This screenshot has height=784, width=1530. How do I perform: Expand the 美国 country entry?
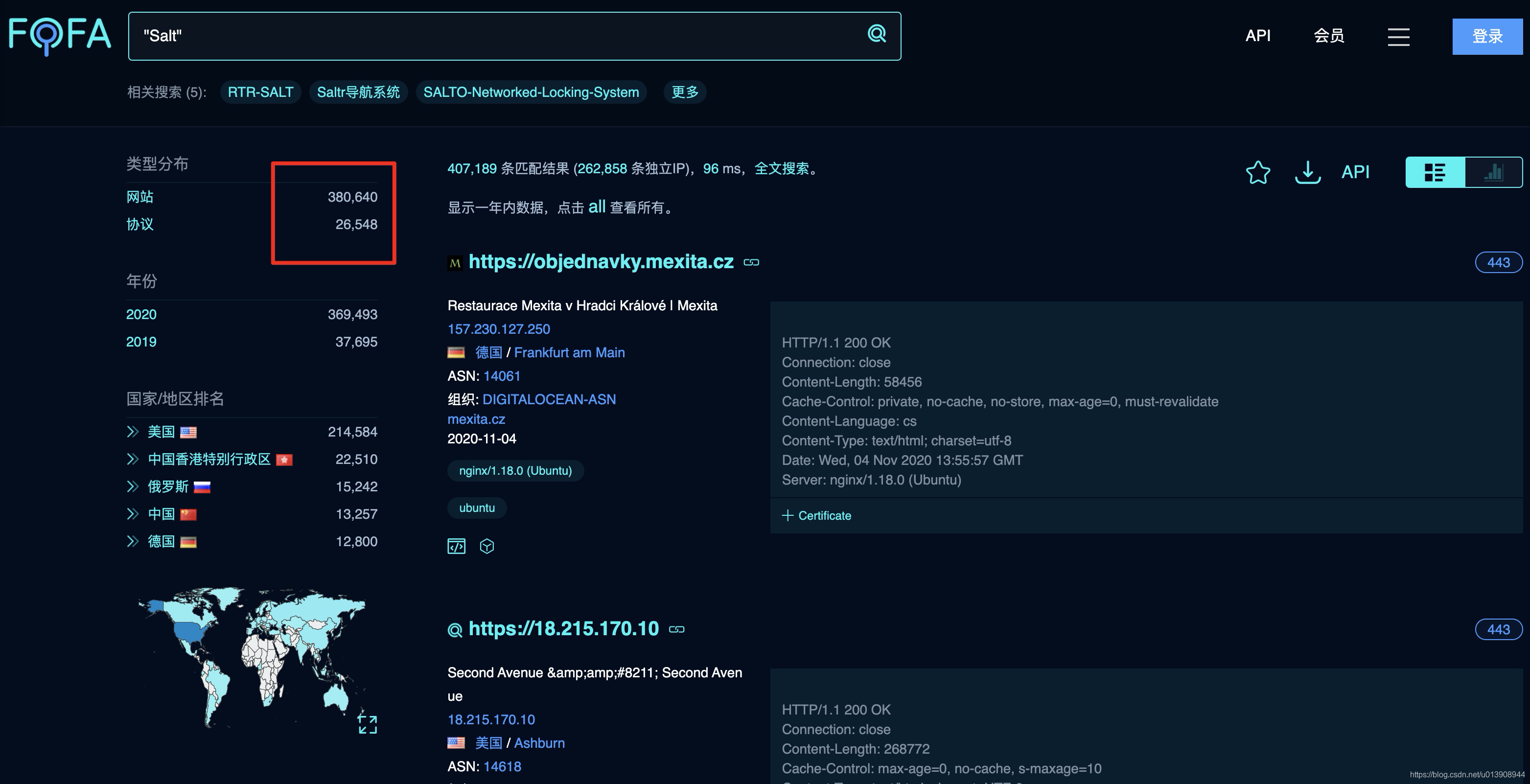[x=133, y=432]
